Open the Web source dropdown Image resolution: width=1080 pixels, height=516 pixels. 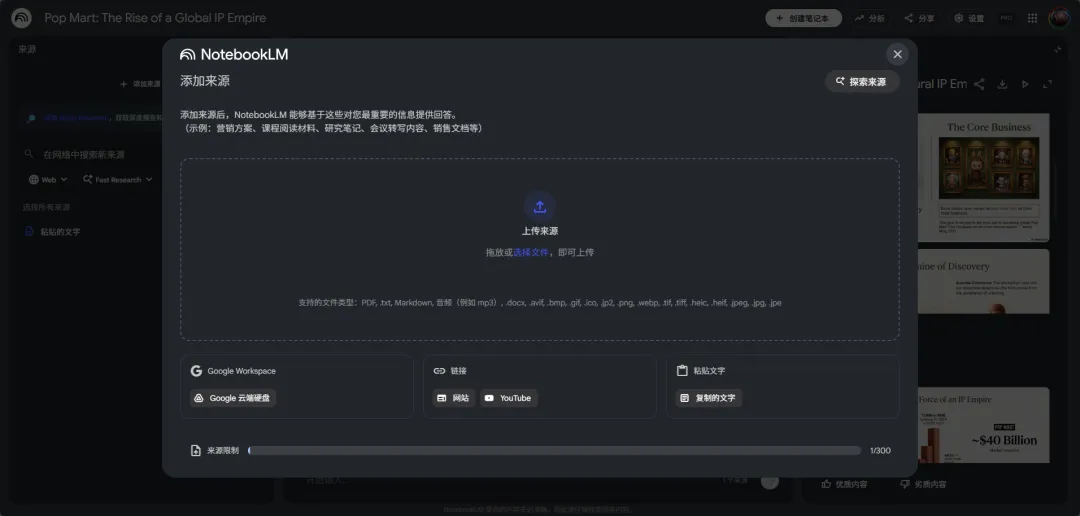(48, 180)
